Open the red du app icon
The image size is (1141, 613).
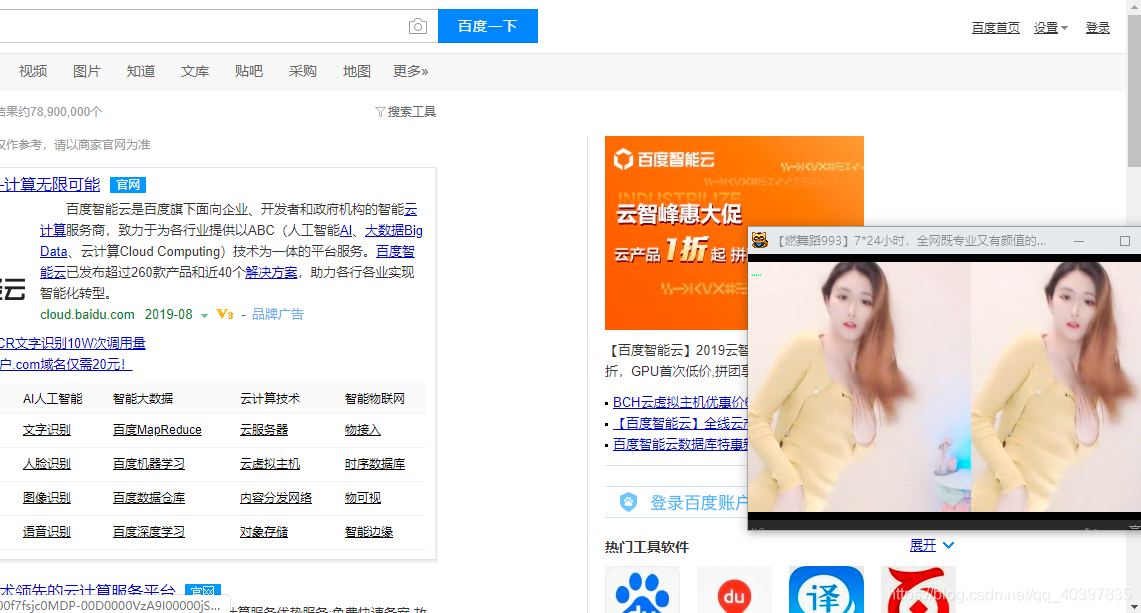[x=734, y=590]
